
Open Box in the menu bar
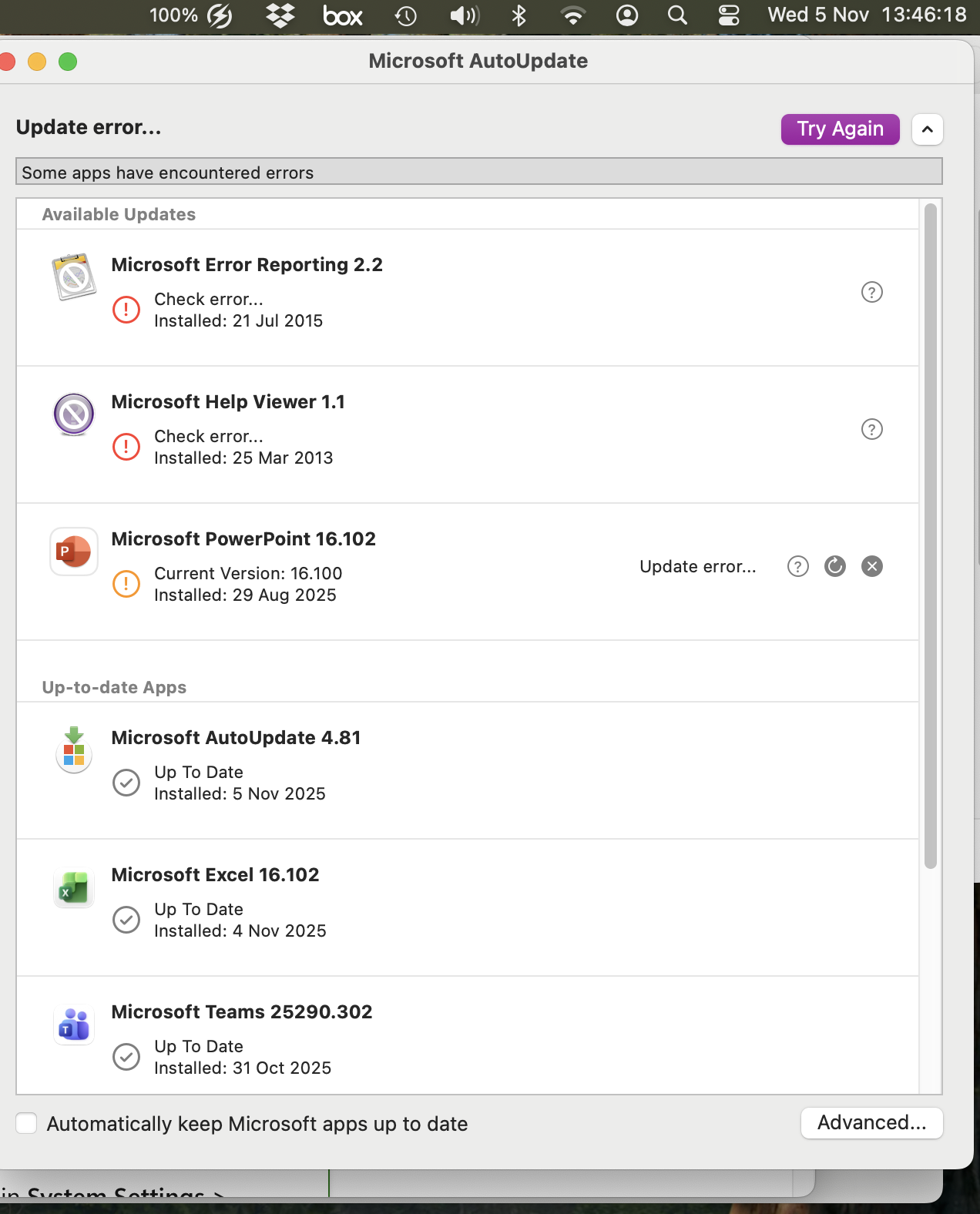343,15
